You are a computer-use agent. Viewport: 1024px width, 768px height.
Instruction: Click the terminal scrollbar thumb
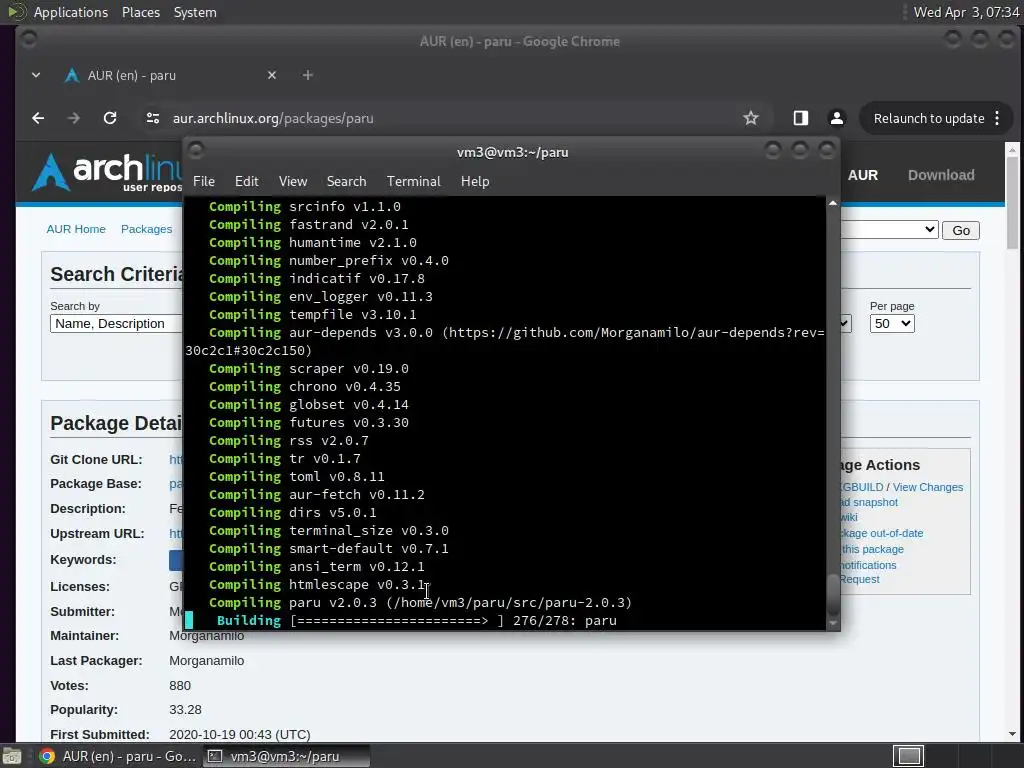point(833,595)
